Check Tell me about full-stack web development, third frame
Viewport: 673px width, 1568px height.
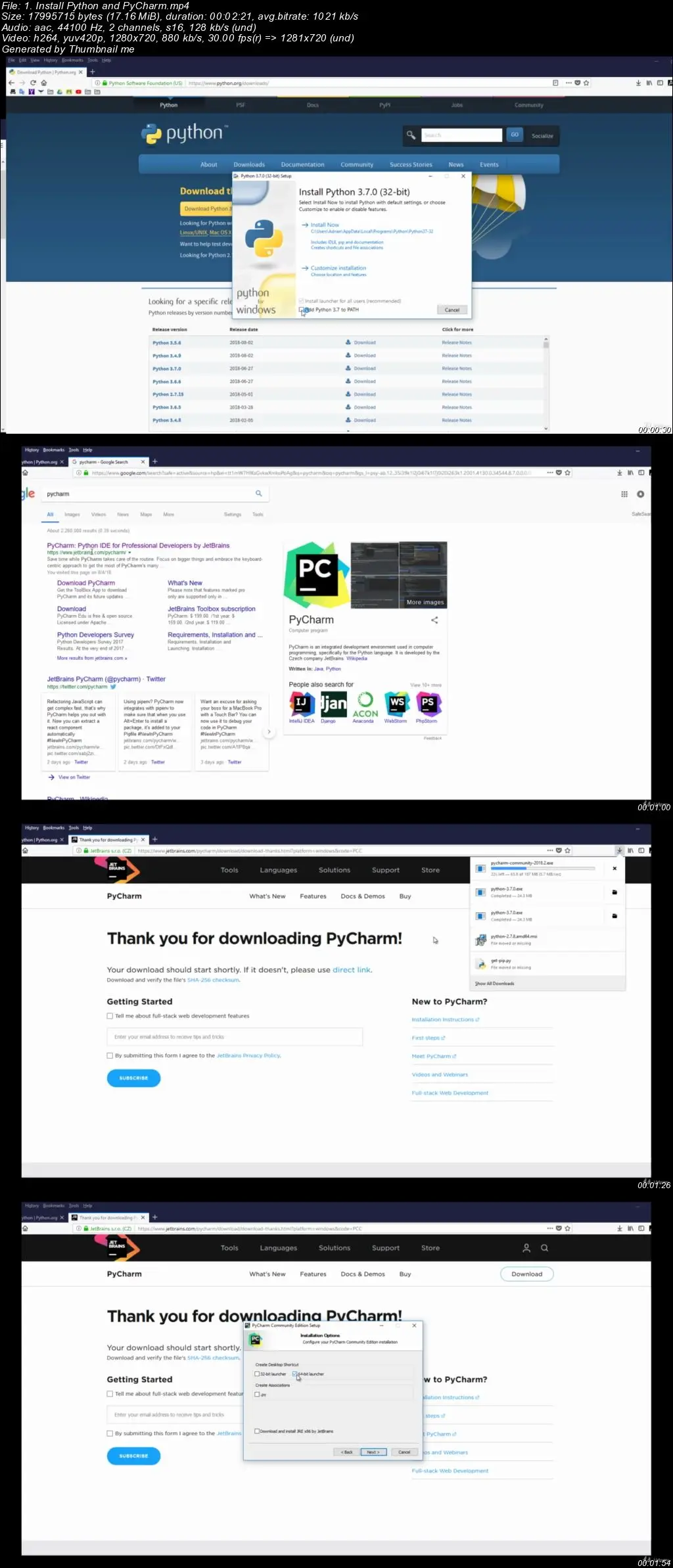coord(110,1016)
